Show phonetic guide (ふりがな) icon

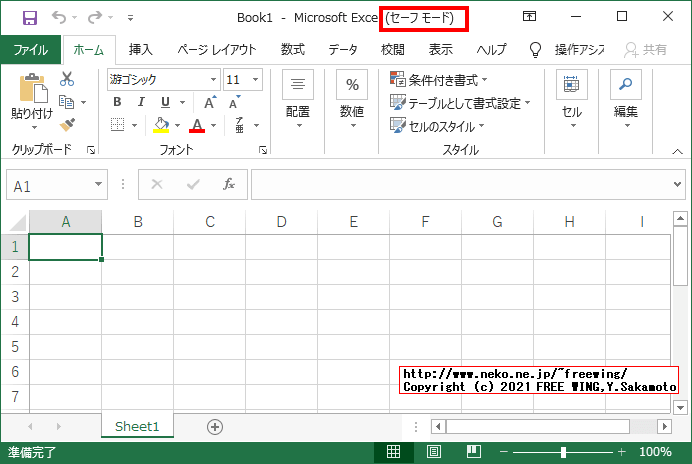tap(240, 125)
